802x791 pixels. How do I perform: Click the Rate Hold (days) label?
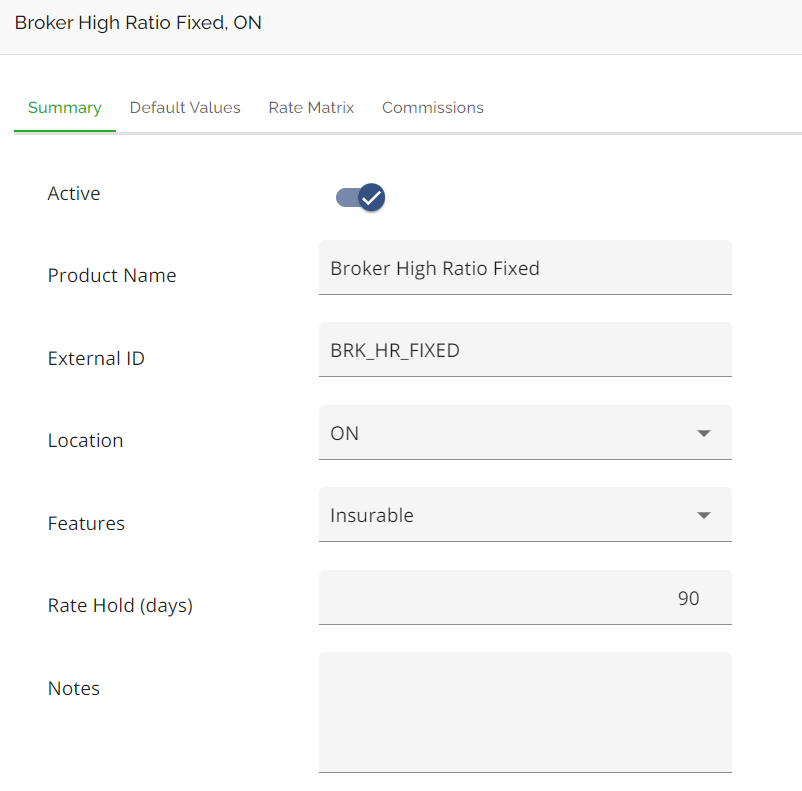(x=120, y=606)
